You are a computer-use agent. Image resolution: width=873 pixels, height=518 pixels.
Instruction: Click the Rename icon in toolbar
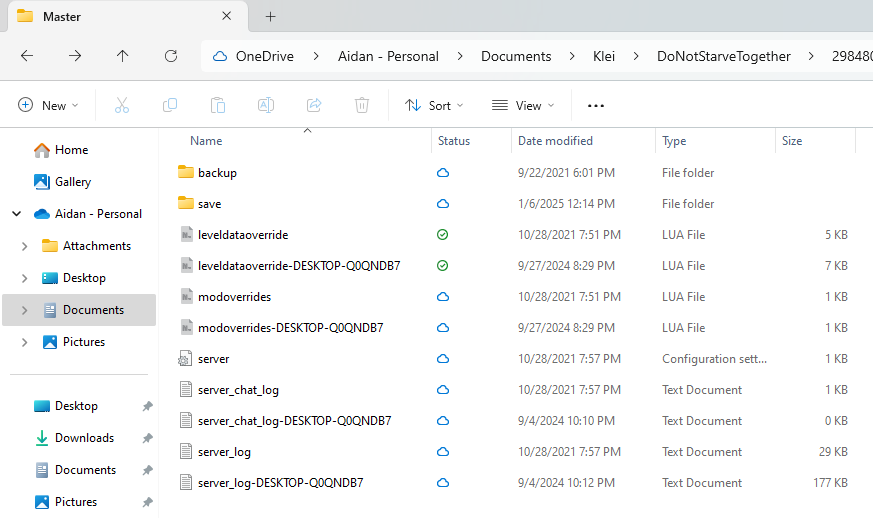266,105
